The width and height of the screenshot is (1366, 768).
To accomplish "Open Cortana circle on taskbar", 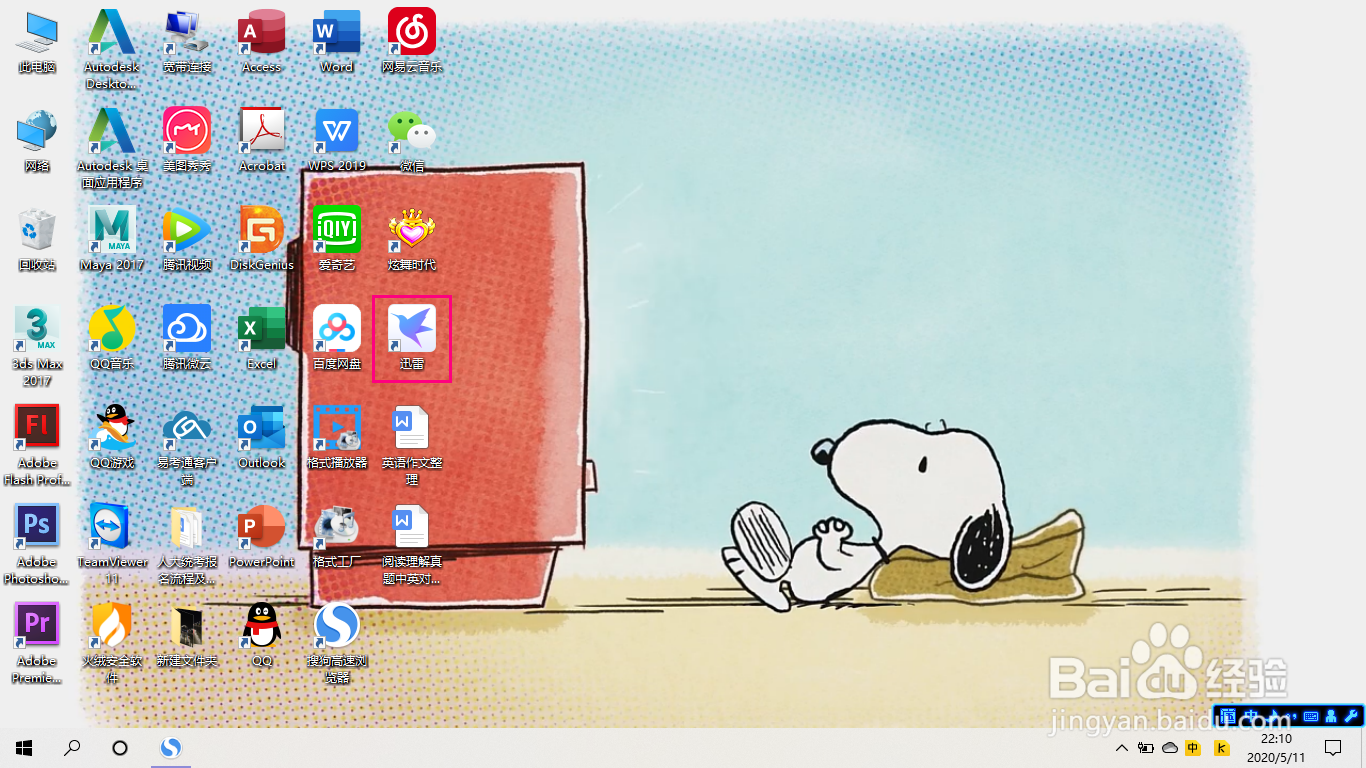I will click(x=120, y=747).
